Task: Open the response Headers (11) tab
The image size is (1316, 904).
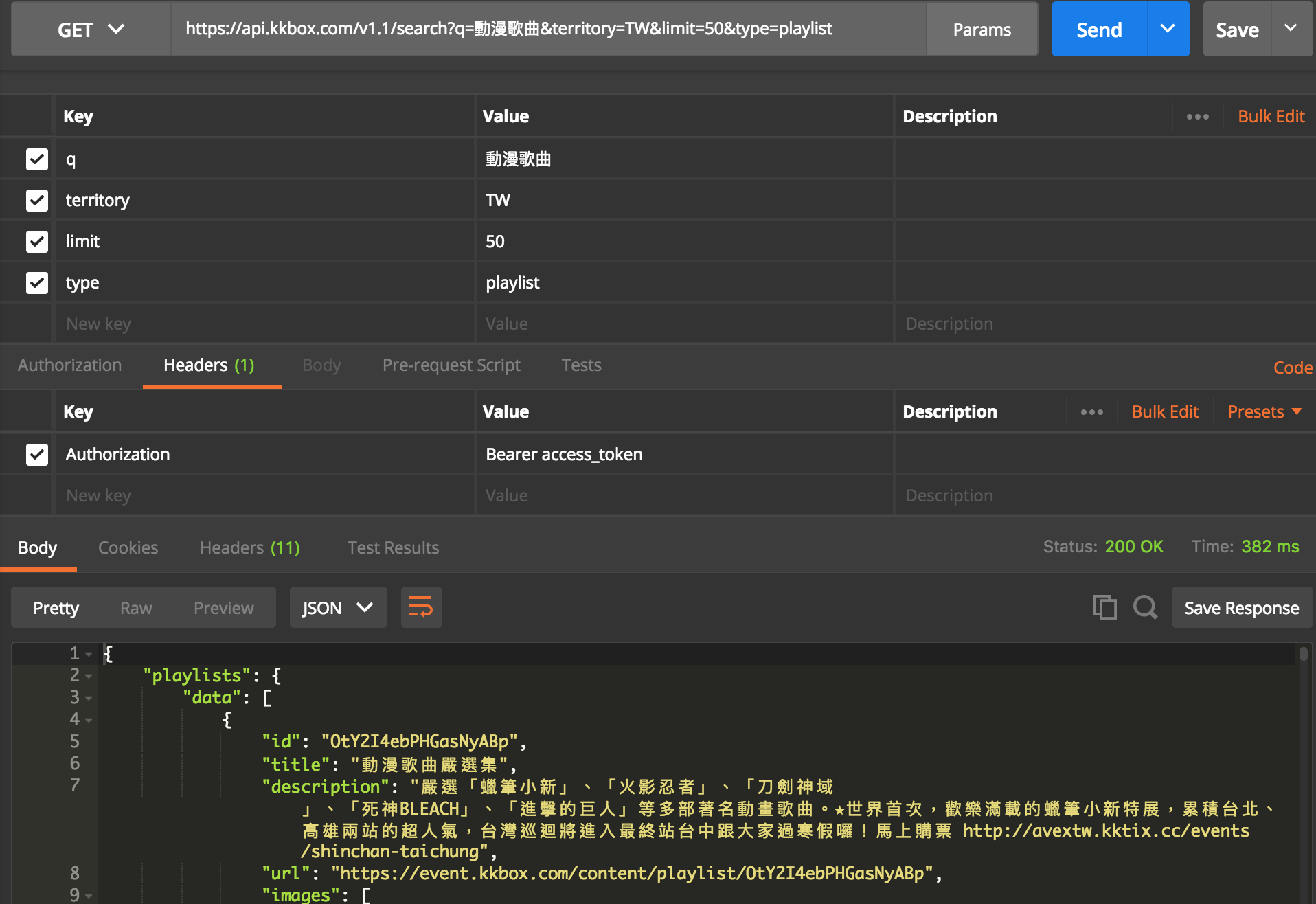Action: coord(250,548)
